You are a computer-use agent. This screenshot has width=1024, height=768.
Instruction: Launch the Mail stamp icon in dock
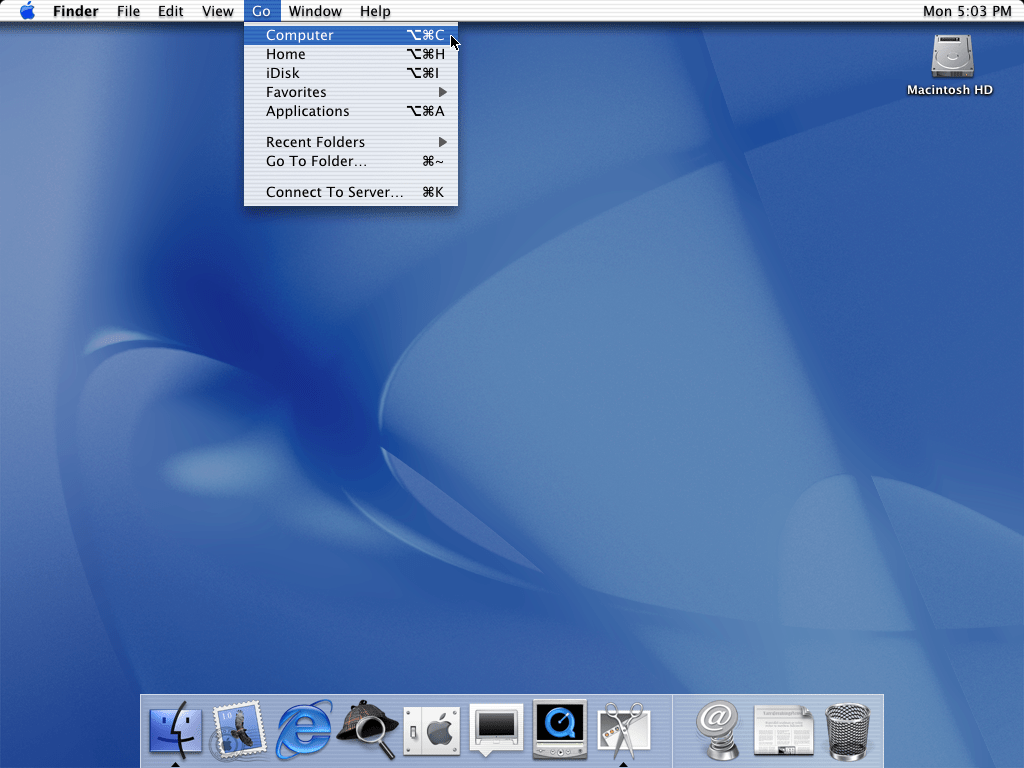pos(238,731)
